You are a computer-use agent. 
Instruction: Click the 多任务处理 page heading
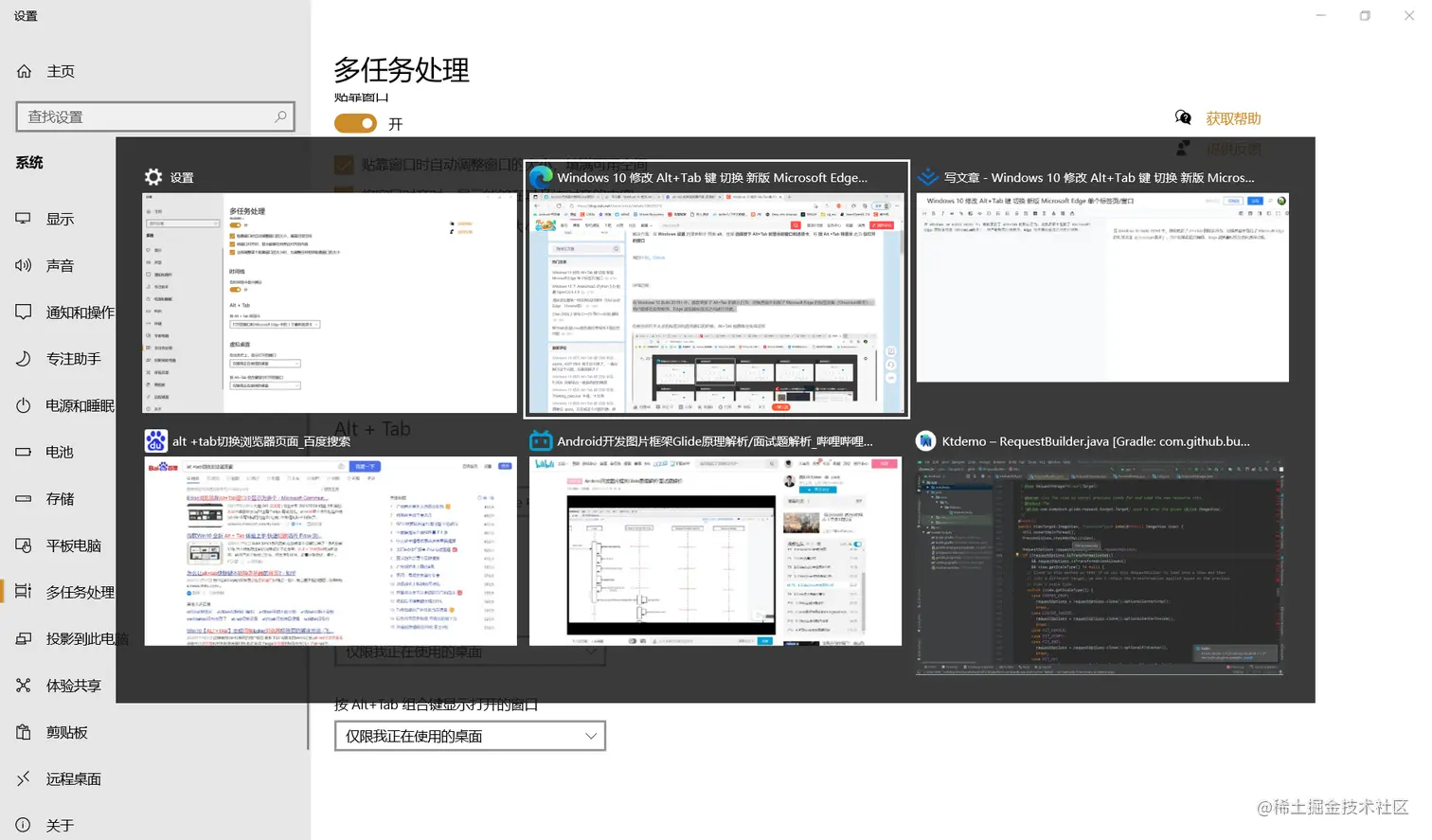(x=402, y=70)
